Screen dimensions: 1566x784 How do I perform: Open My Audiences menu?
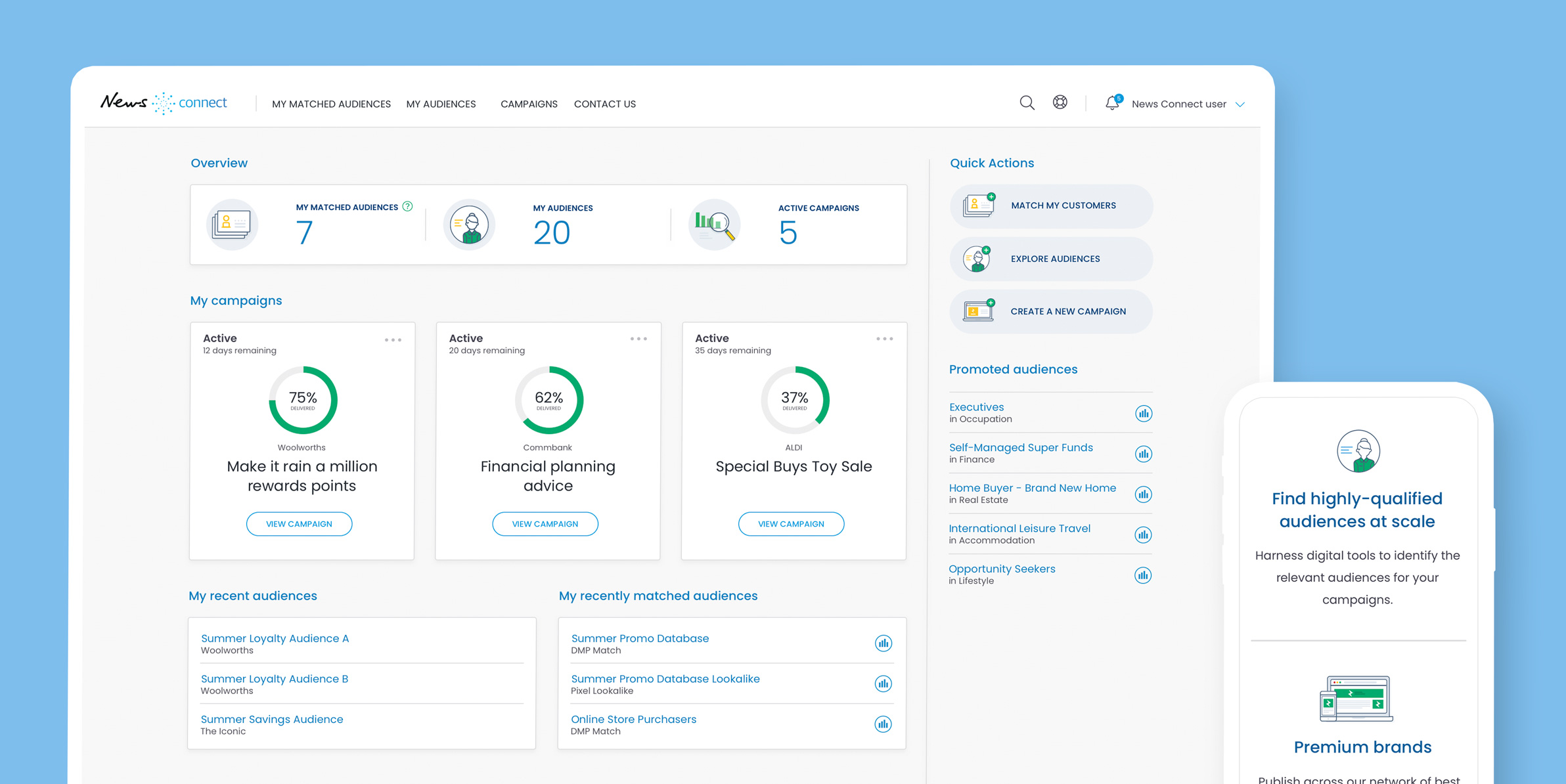point(441,104)
